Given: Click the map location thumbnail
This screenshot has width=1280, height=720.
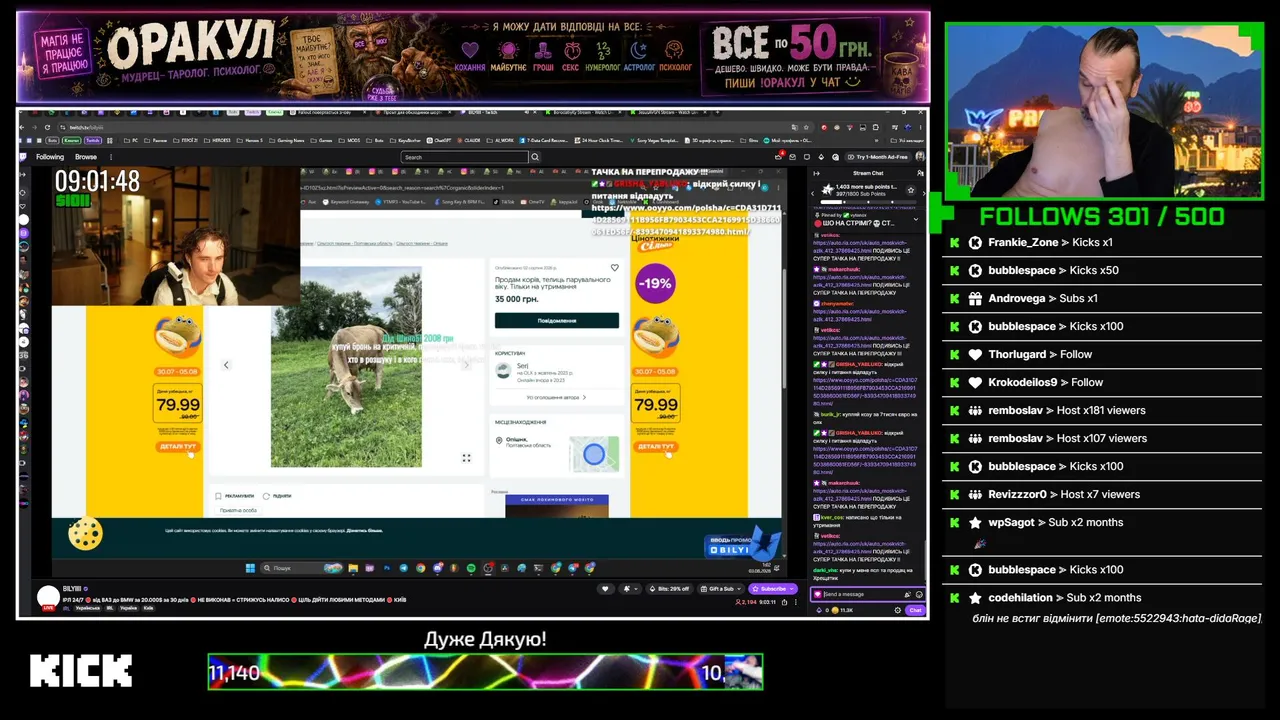Looking at the screenshot, I should click(x=594, y=455).
